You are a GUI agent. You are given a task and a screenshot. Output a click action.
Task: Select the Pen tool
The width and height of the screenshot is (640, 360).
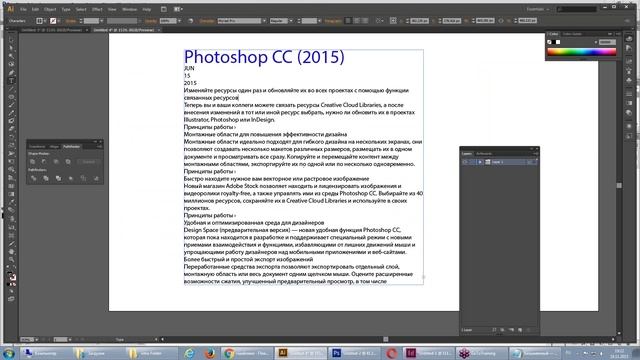[11, 72]
